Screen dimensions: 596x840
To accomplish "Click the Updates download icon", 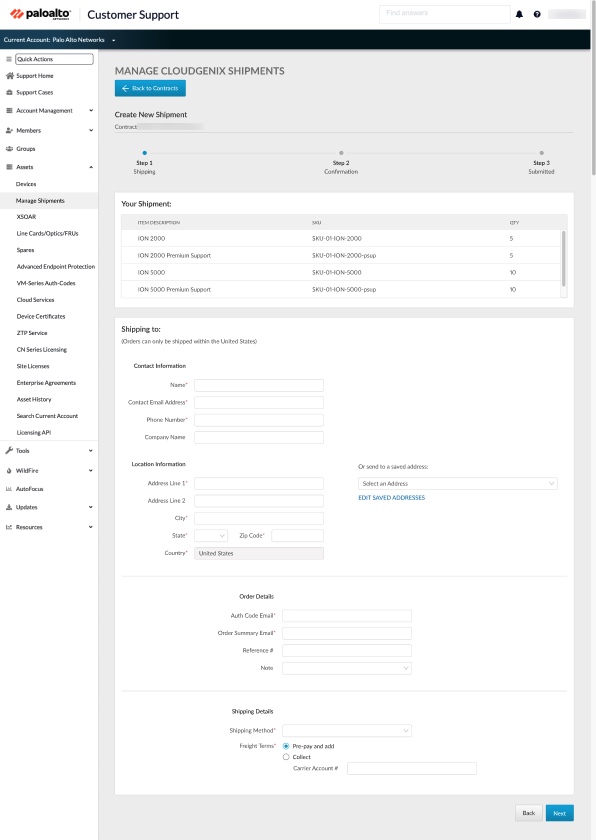I will pos(9,507).
